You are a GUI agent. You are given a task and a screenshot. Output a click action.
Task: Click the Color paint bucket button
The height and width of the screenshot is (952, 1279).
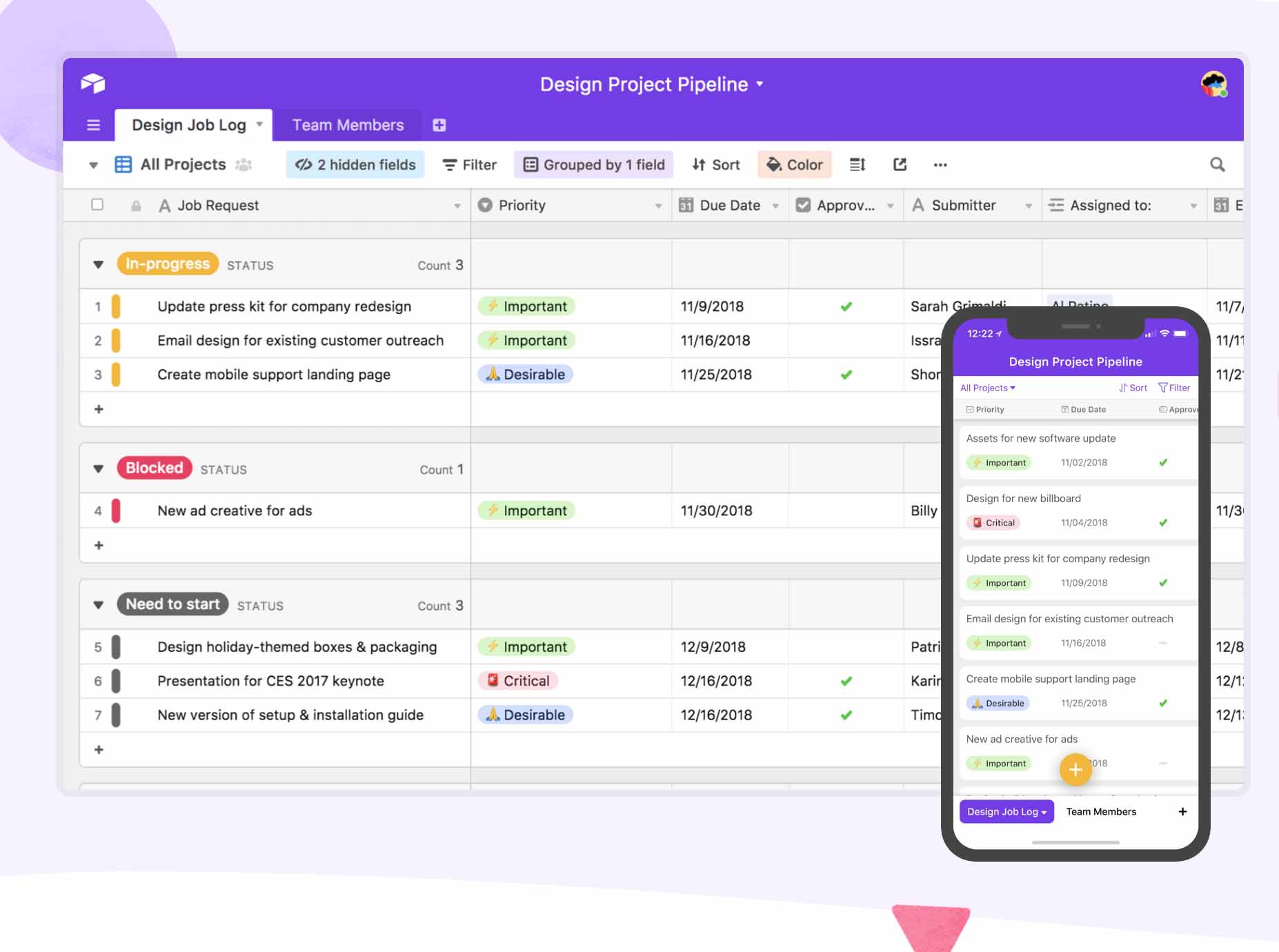pyautogui.click(x=795, y=164)
